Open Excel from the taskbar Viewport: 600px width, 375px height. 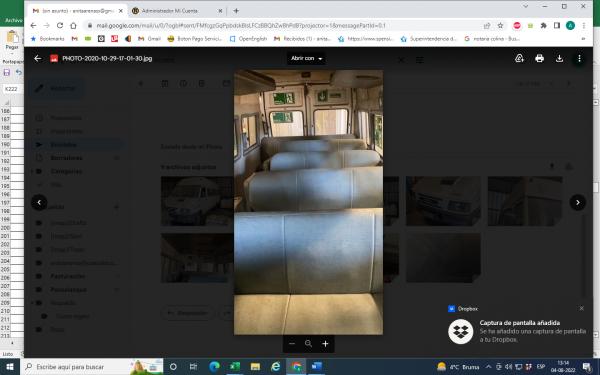click(x=235, y=367)
